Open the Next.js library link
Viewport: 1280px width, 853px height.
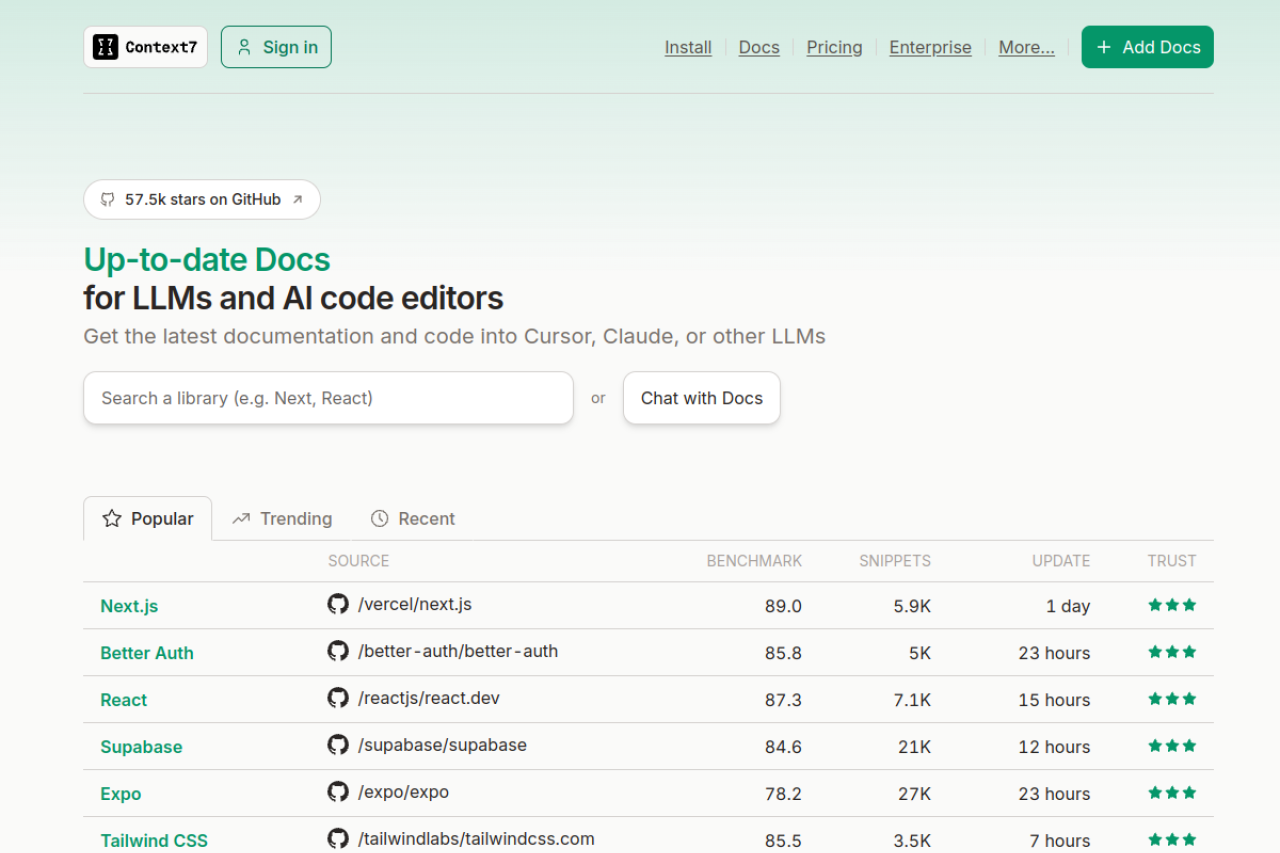(129, 606)
